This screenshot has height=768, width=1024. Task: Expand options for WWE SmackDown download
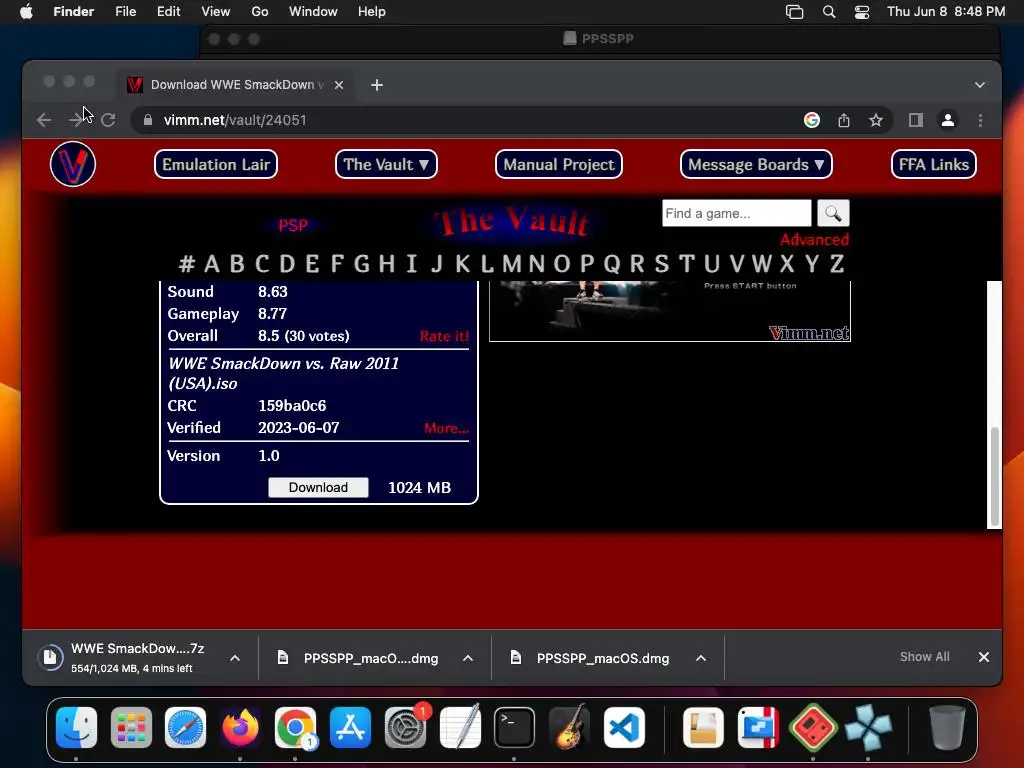tap(235, 658)
